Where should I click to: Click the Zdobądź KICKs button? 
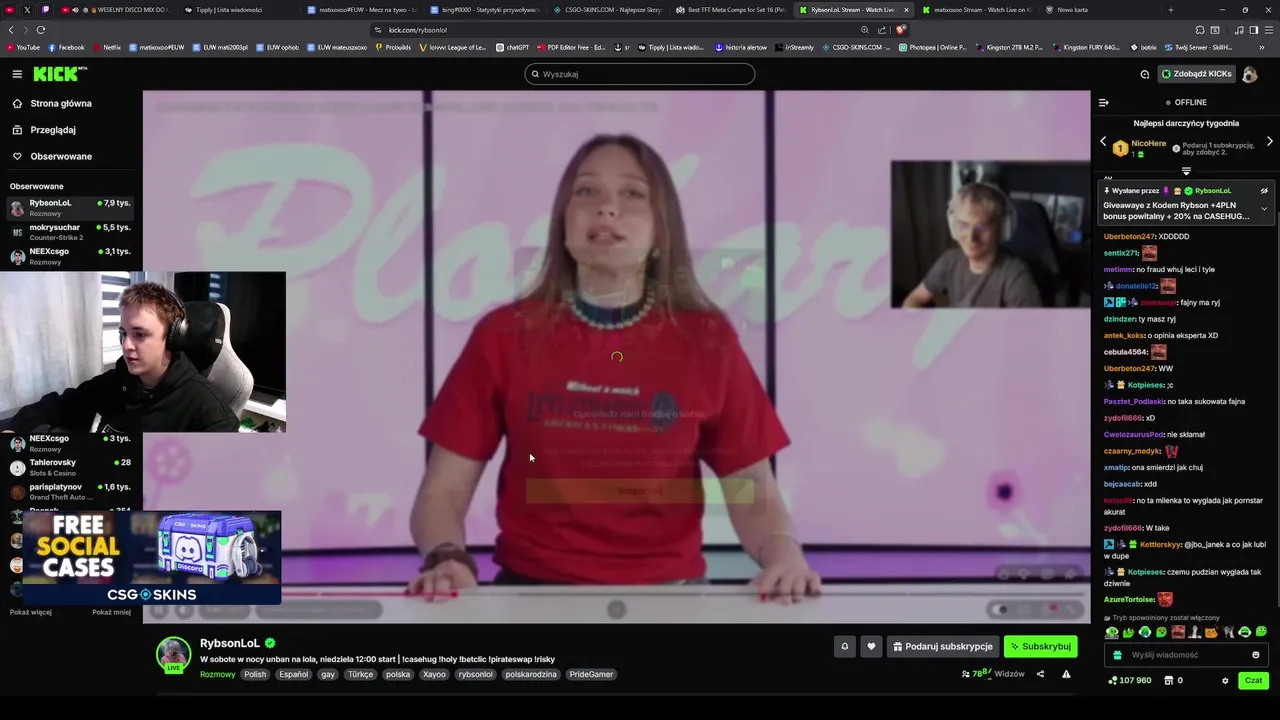tap(1195, 74)
